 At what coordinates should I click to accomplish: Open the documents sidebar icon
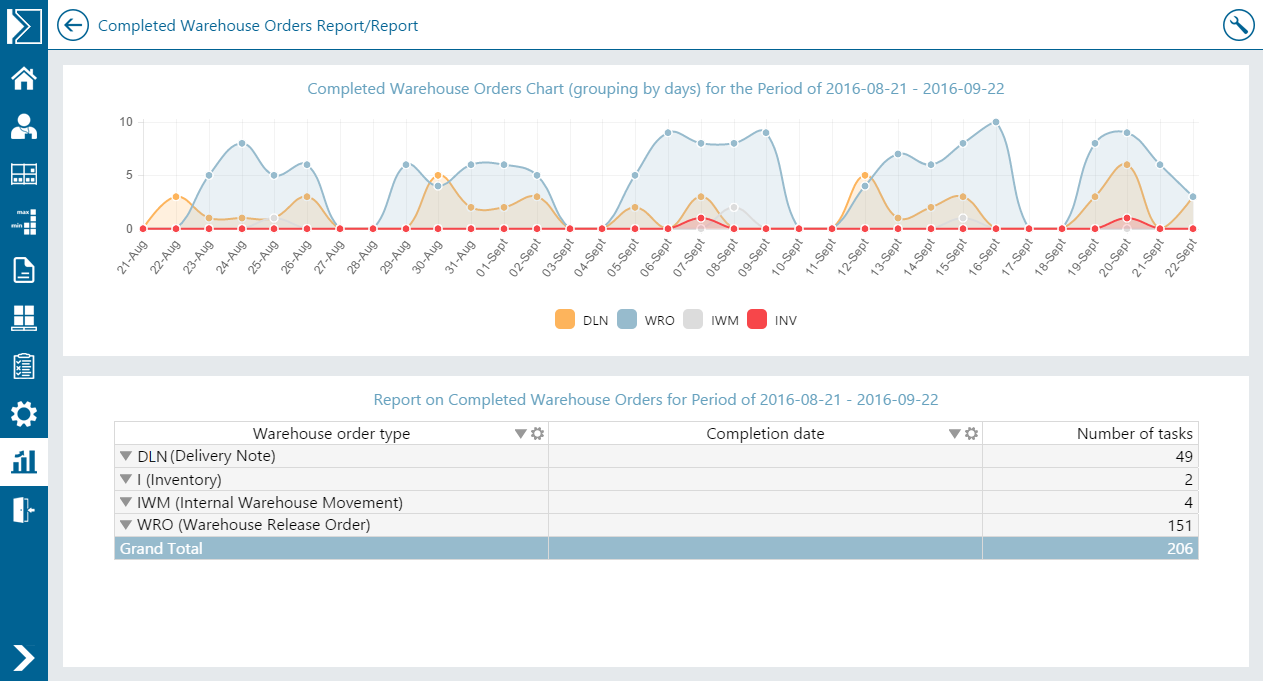click(x=24, y=270)
